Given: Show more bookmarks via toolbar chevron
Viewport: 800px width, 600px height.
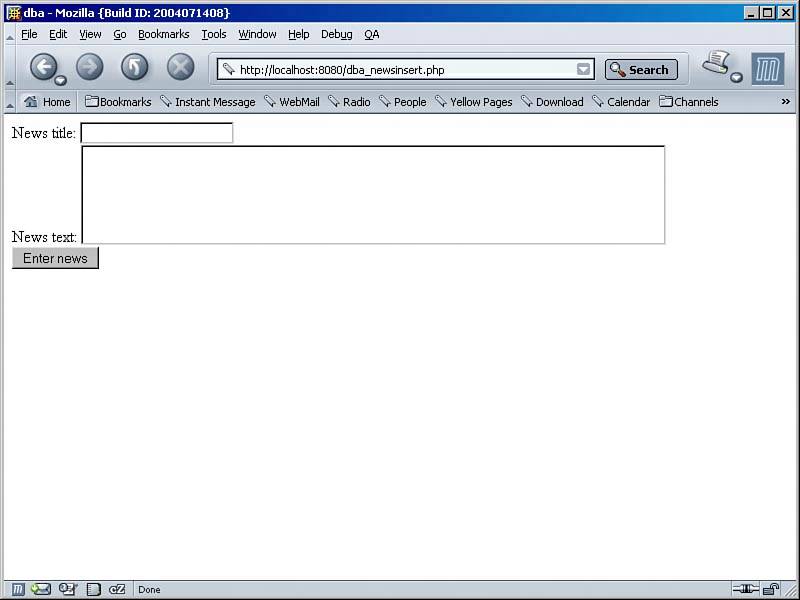Looking at the screenshot, I should coord(785,101).
